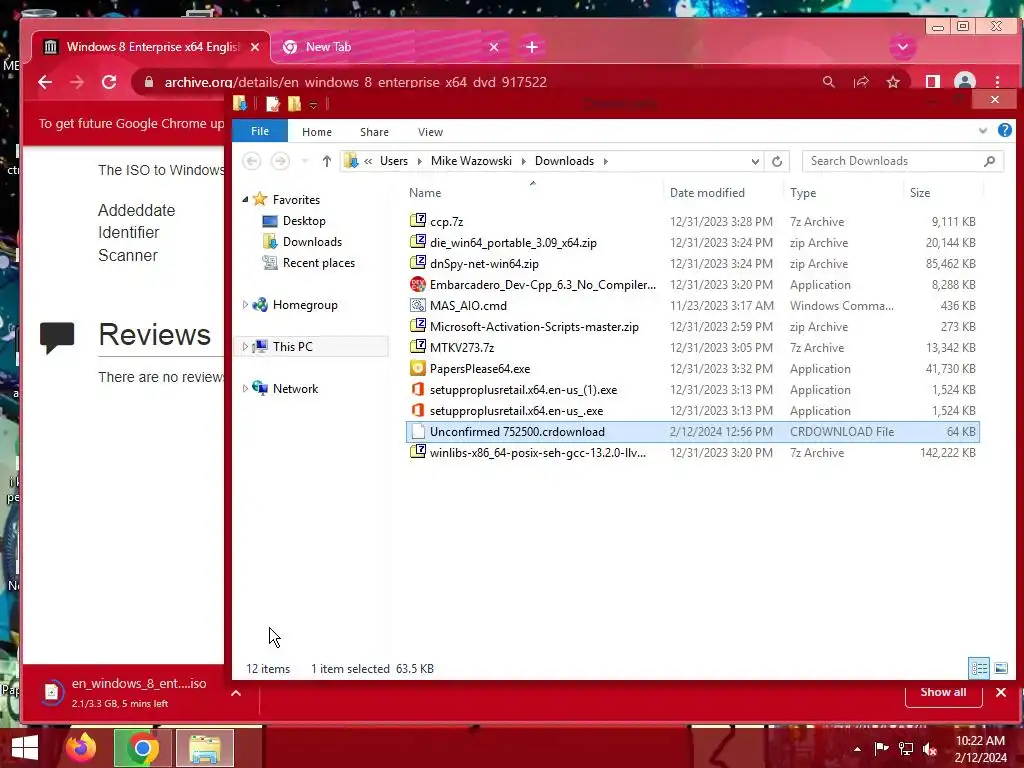
Task: Switch to Windows 8 Enterprise x64 tab
Action: 150,47
